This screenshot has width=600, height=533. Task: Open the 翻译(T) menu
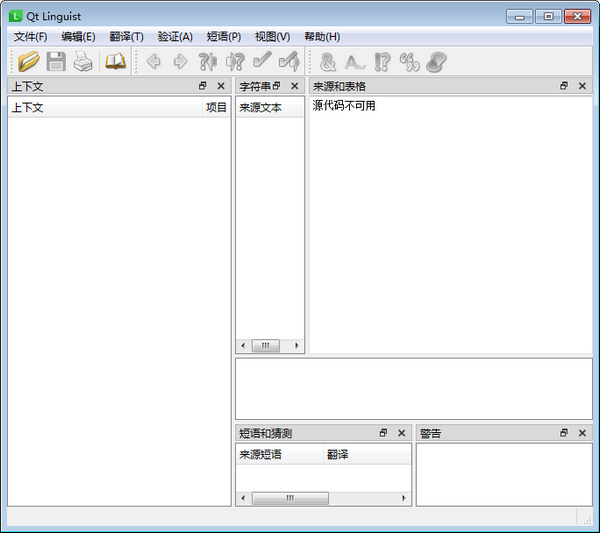(x=126, y=37)
